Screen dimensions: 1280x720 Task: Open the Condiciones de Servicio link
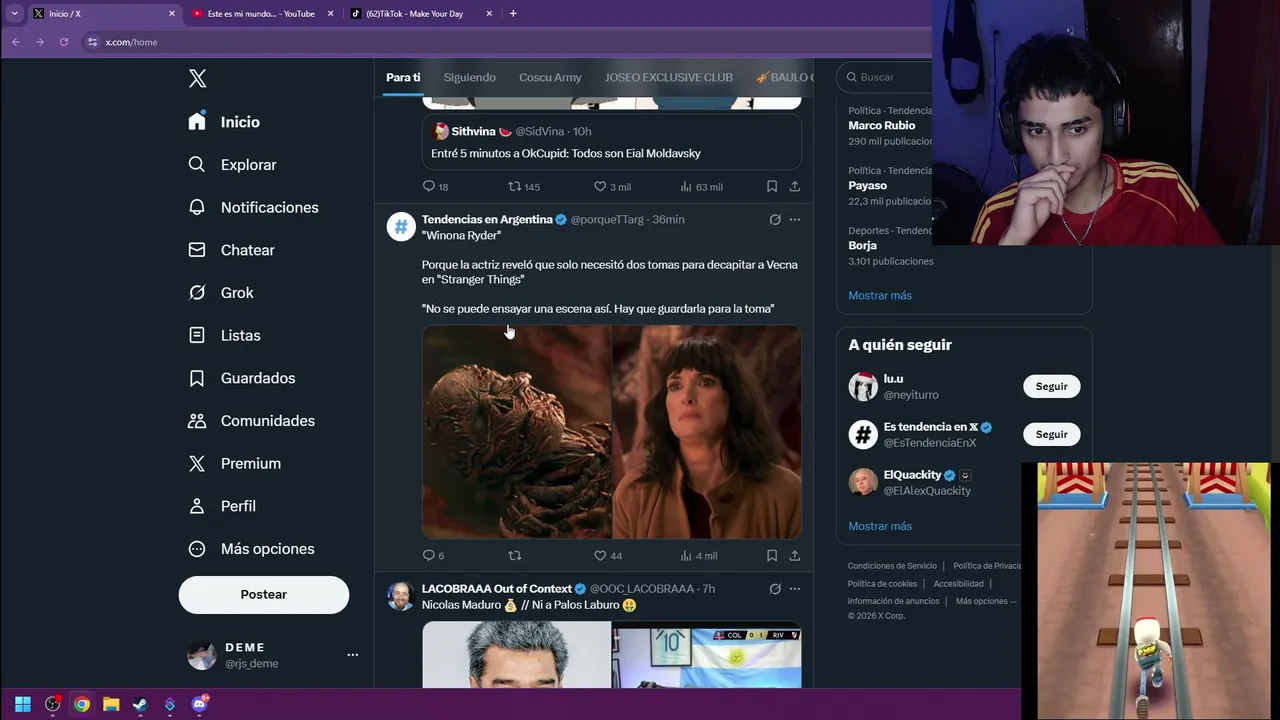tap(892, 566)
